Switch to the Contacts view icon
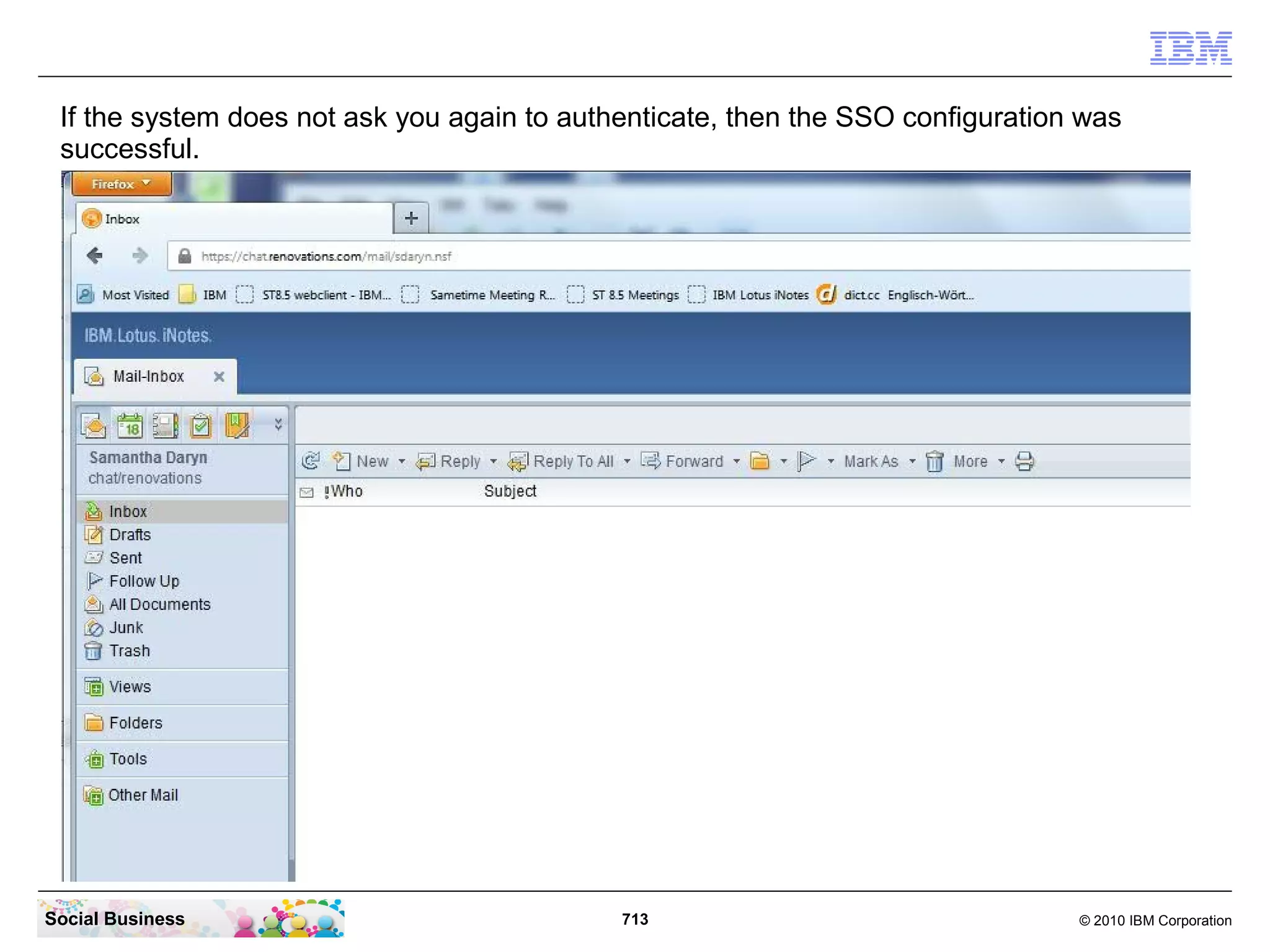This screenshot has width=1270, height=952. (x=166, y=425)
